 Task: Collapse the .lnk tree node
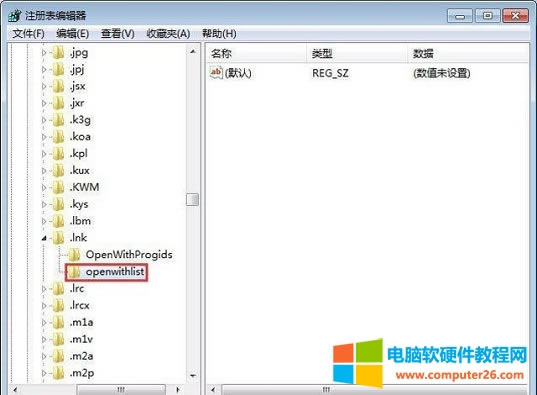pos(44,238)
